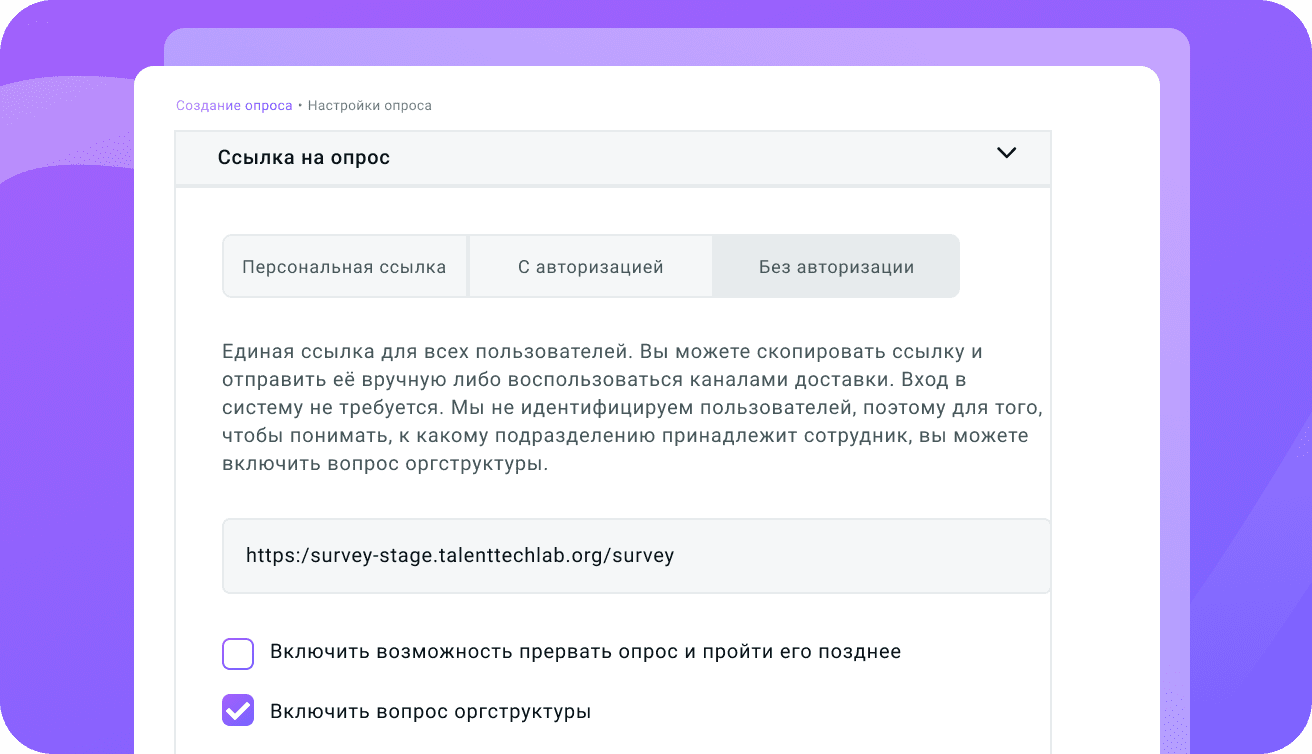Viewport: 1312px width, 754px height.
Task: Switch to the Персональная ссылка tab
Action: [x=344, y=267]
